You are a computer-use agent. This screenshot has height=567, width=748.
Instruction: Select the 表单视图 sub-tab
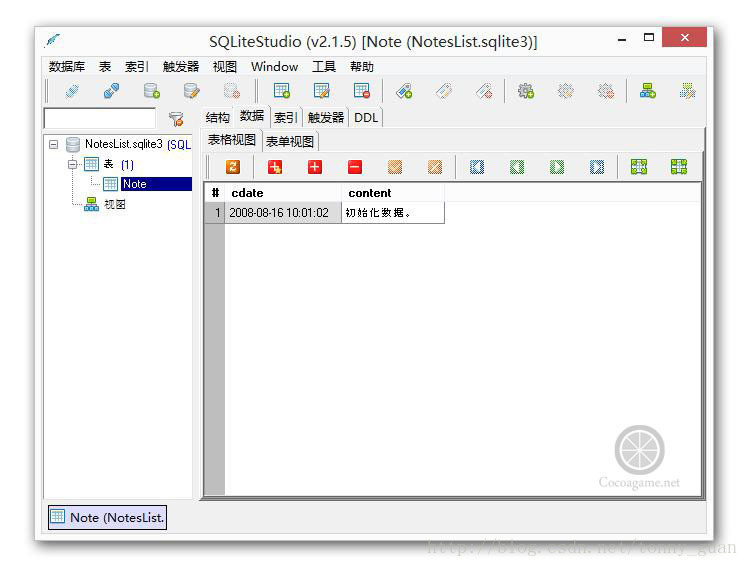pyautogui.click(x=290, y=142)
